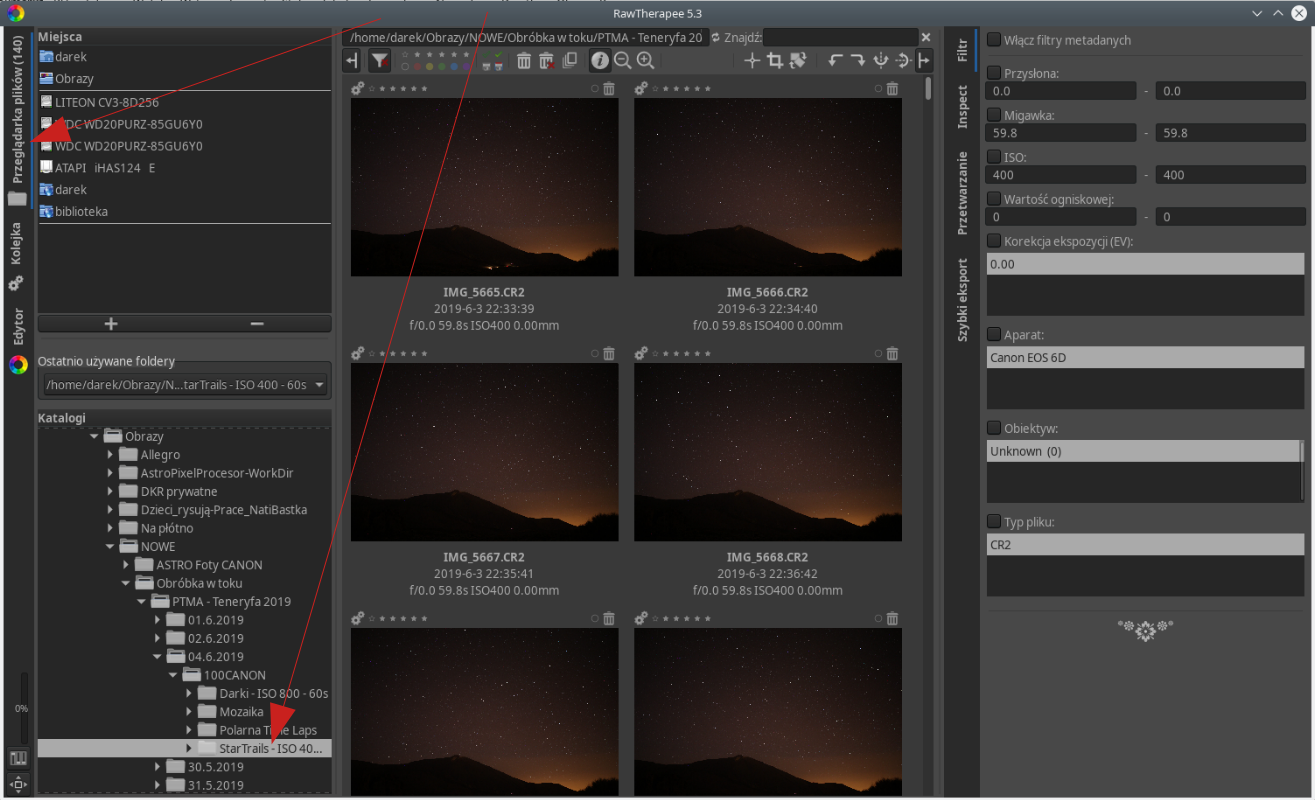
Task: Clear all filters with the funnel icon
Action: tap(380, 61)
